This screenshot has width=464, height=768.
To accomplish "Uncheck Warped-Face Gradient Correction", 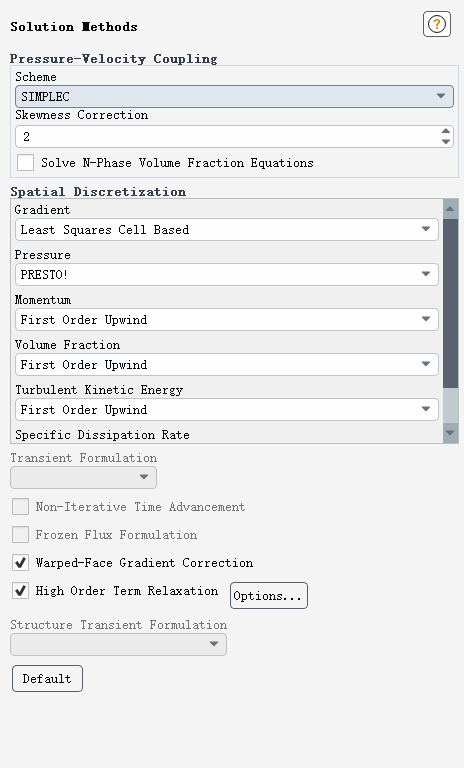I will [x=21, y=562].
